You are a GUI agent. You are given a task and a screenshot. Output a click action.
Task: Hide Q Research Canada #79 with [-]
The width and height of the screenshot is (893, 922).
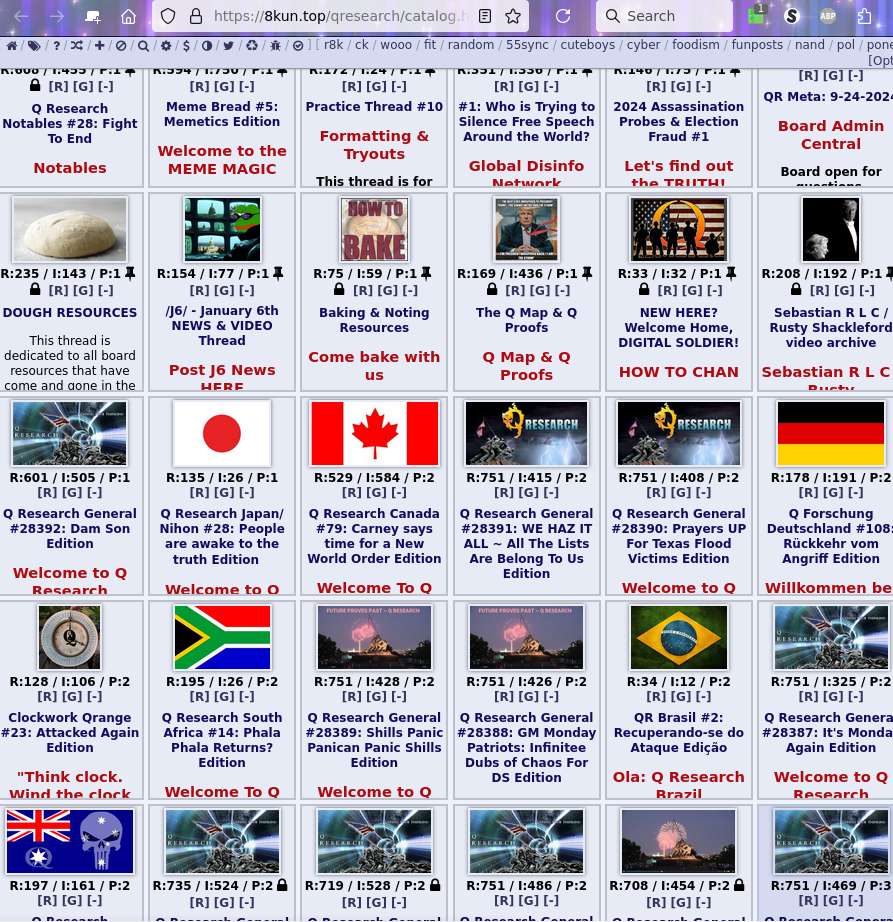(x=399, y=492)
